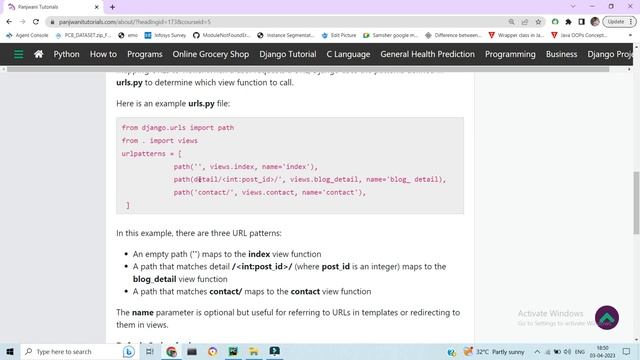640x360 pixels.
Task: Show more bookmarks overflow chevron
Action: [630, 35]
